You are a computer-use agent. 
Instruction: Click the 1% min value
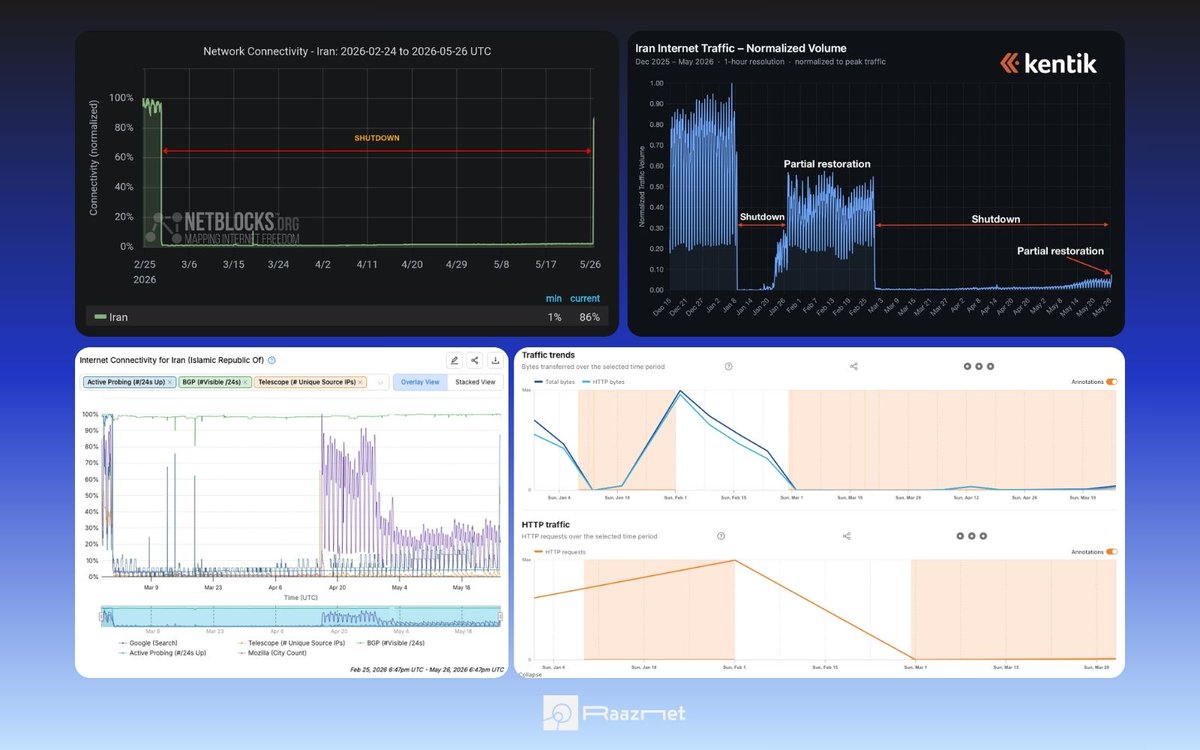tap(554, 317)
